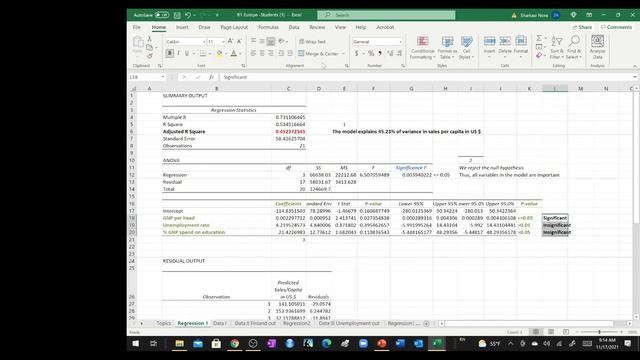
Task: Open Format as Table dropdown
Action: tap(447, 47)
